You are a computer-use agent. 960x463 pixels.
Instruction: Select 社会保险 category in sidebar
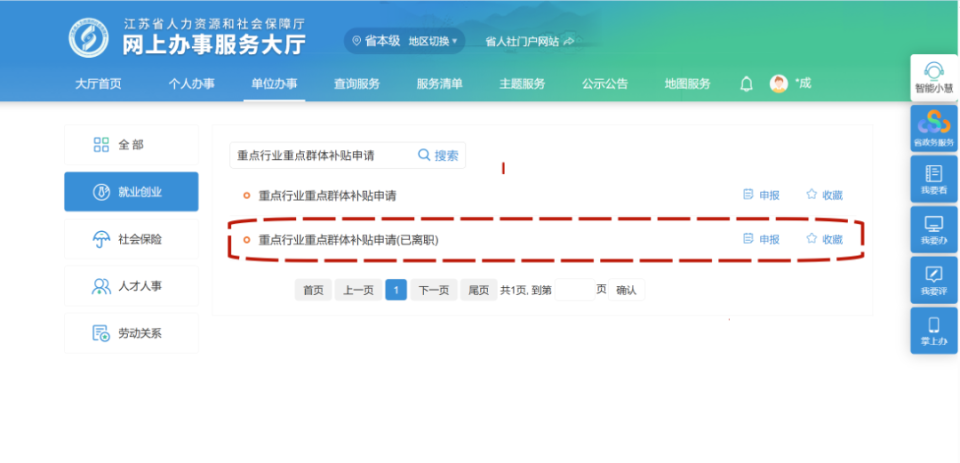(131, 239)
